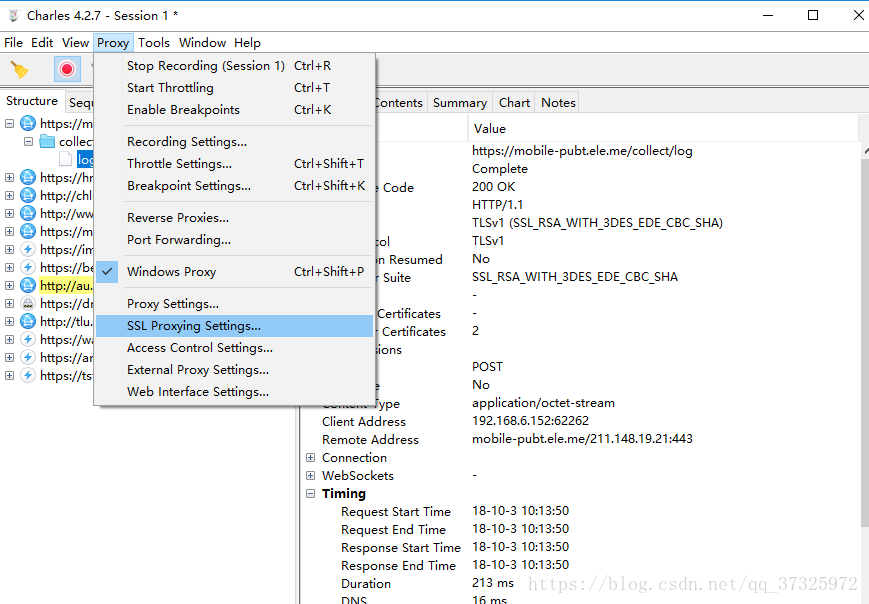Click globe icon of https://m top host
This screenshot has height=604, width=869.
[28, 123]
